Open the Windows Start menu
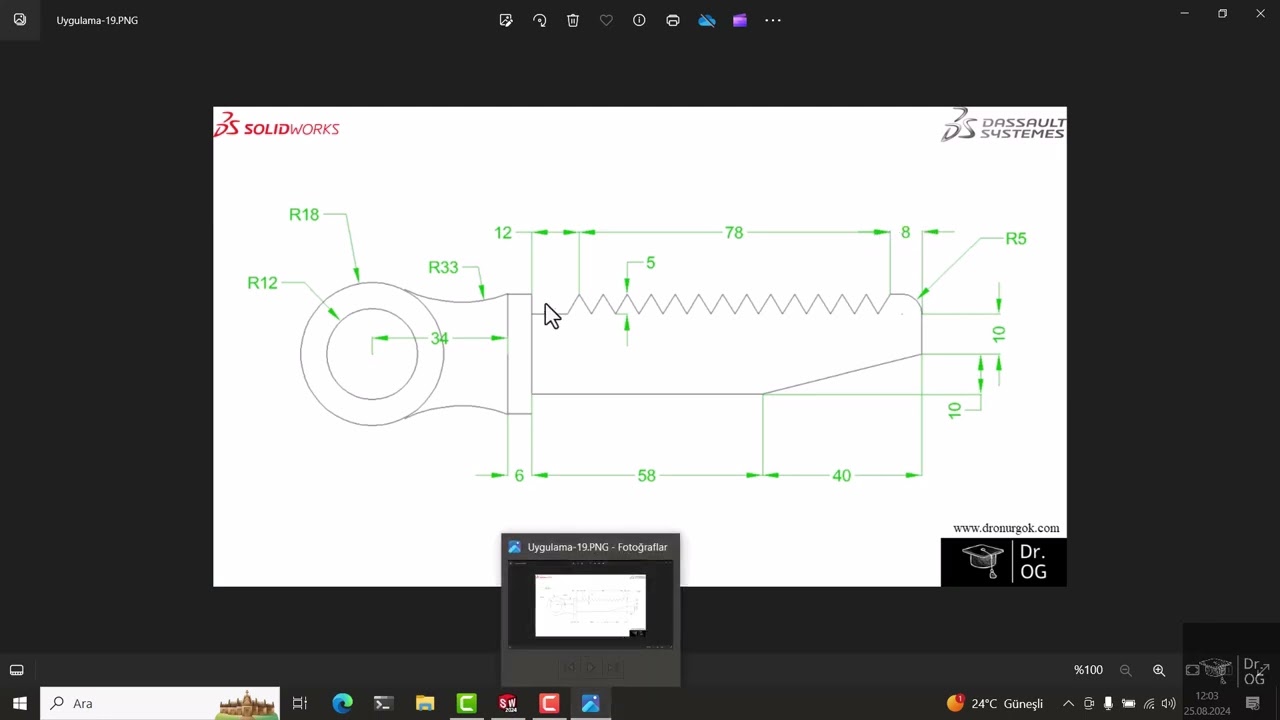Image resolution: width=1280 pixels, height=720 pixels. [x=19, y=704]
